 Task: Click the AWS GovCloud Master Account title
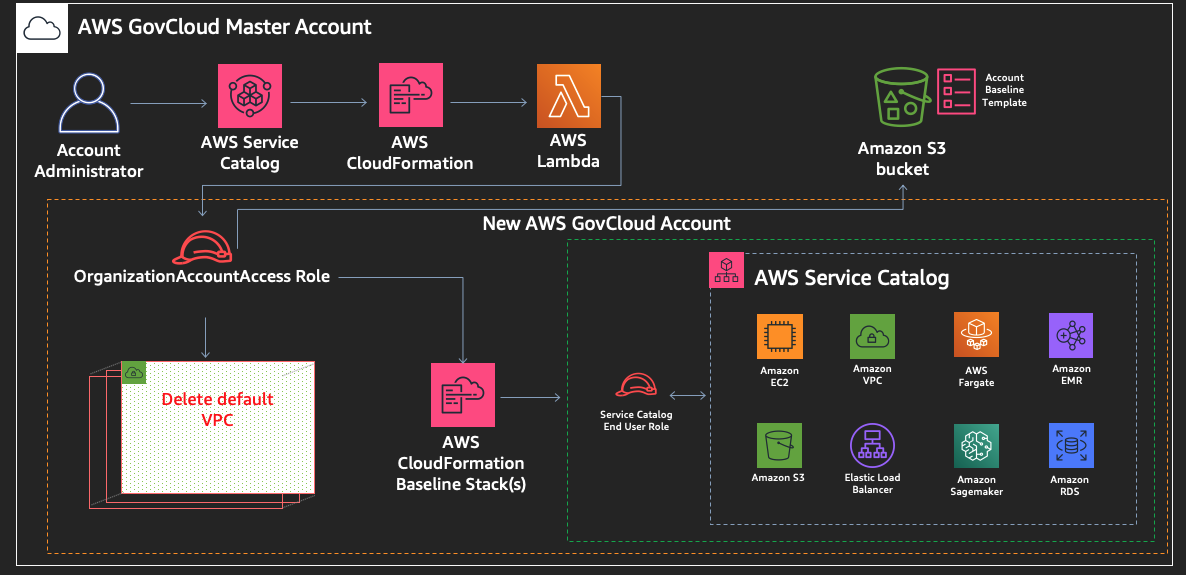225,27
